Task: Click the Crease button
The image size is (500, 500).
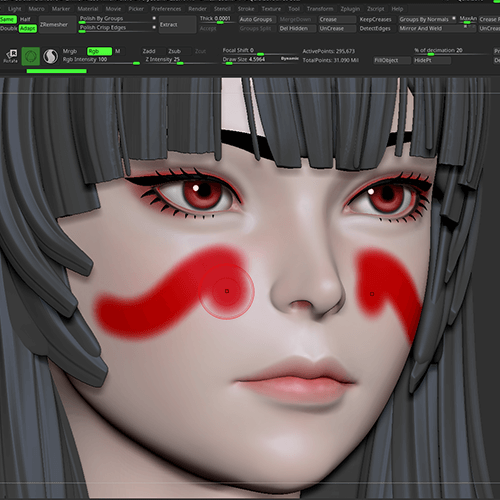Action: point(337,19)
